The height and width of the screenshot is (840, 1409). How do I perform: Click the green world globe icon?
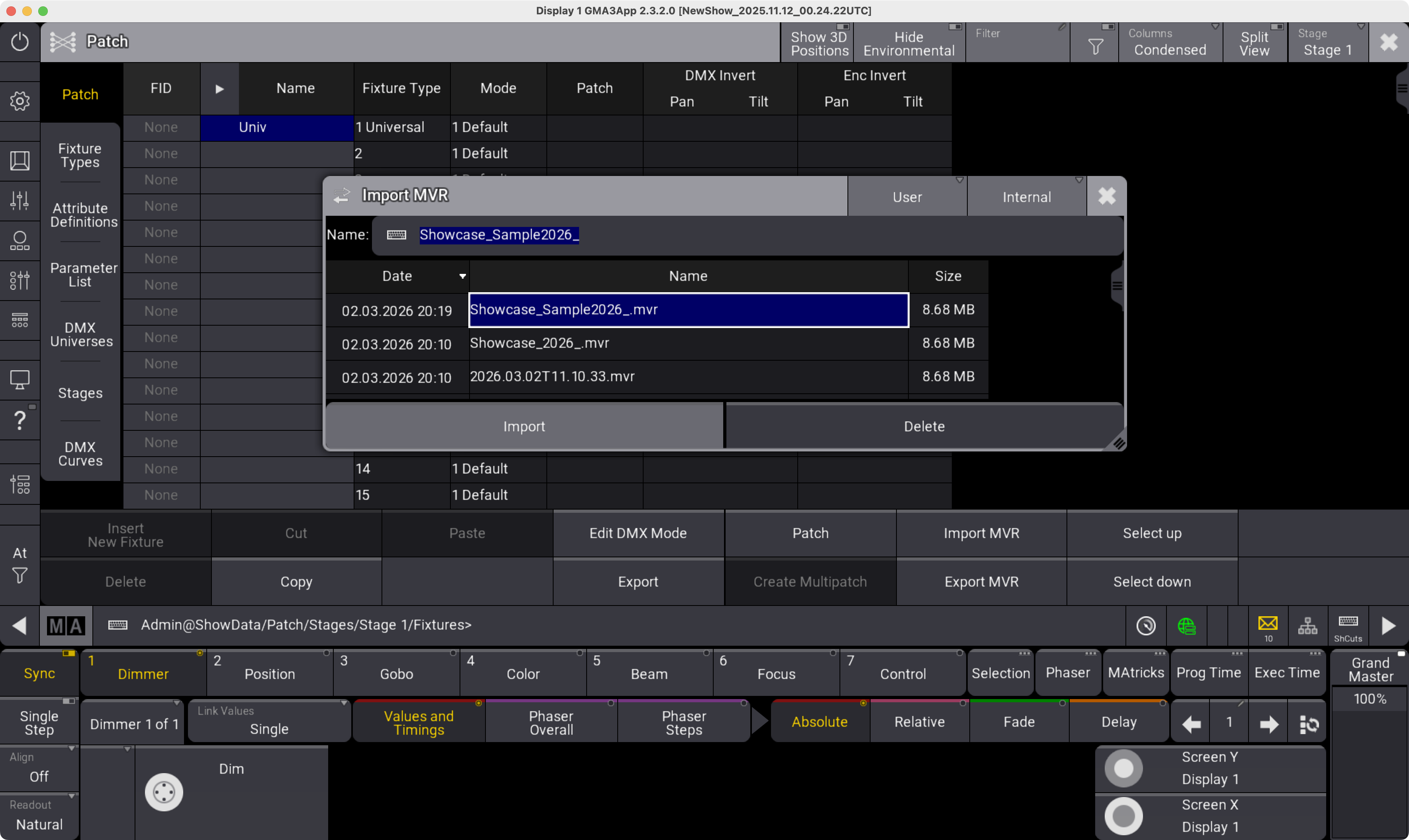click(1186, 625)
